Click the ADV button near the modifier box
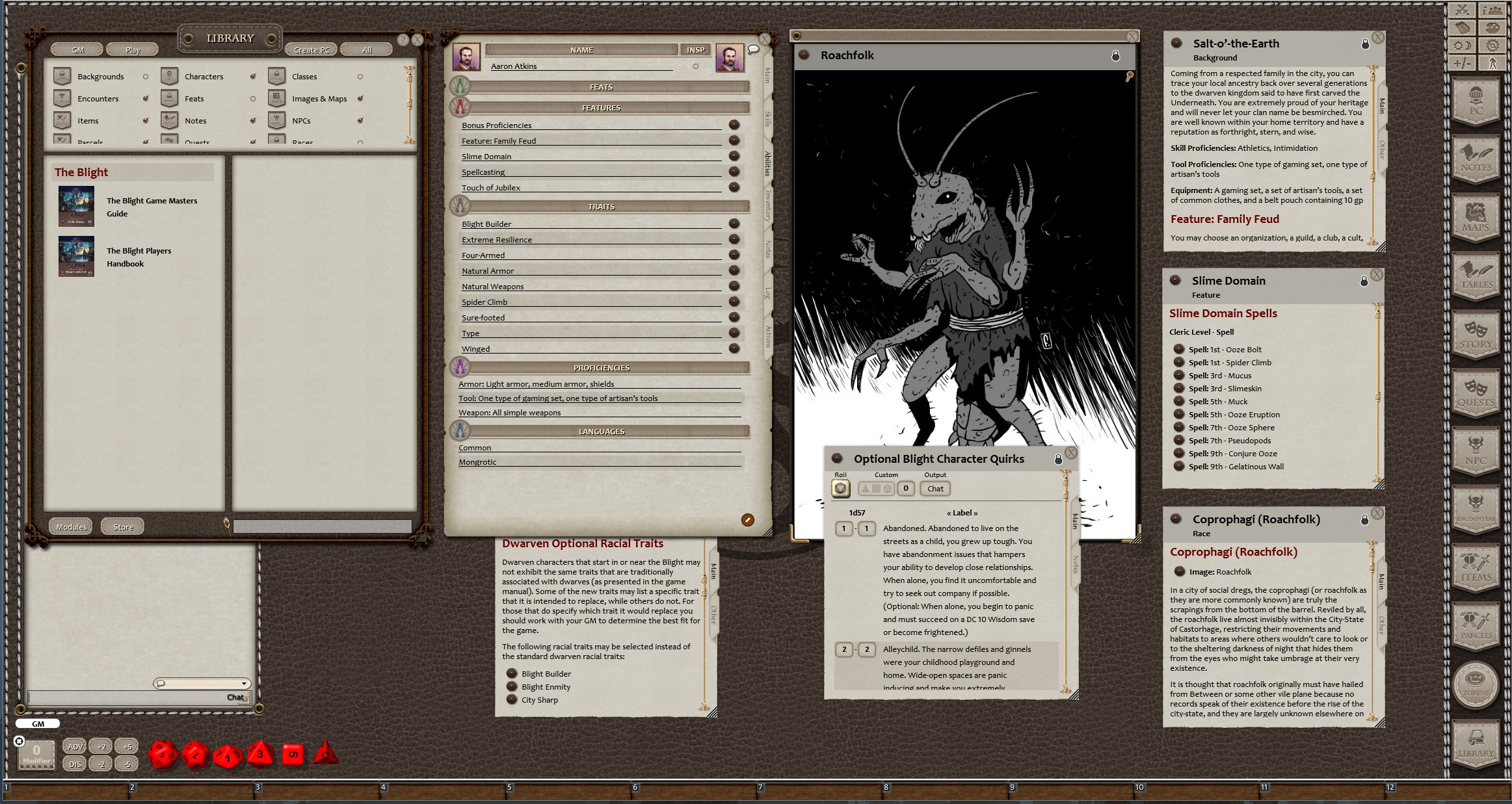Screen dimensions: 1512x804 tap(75, 747)
